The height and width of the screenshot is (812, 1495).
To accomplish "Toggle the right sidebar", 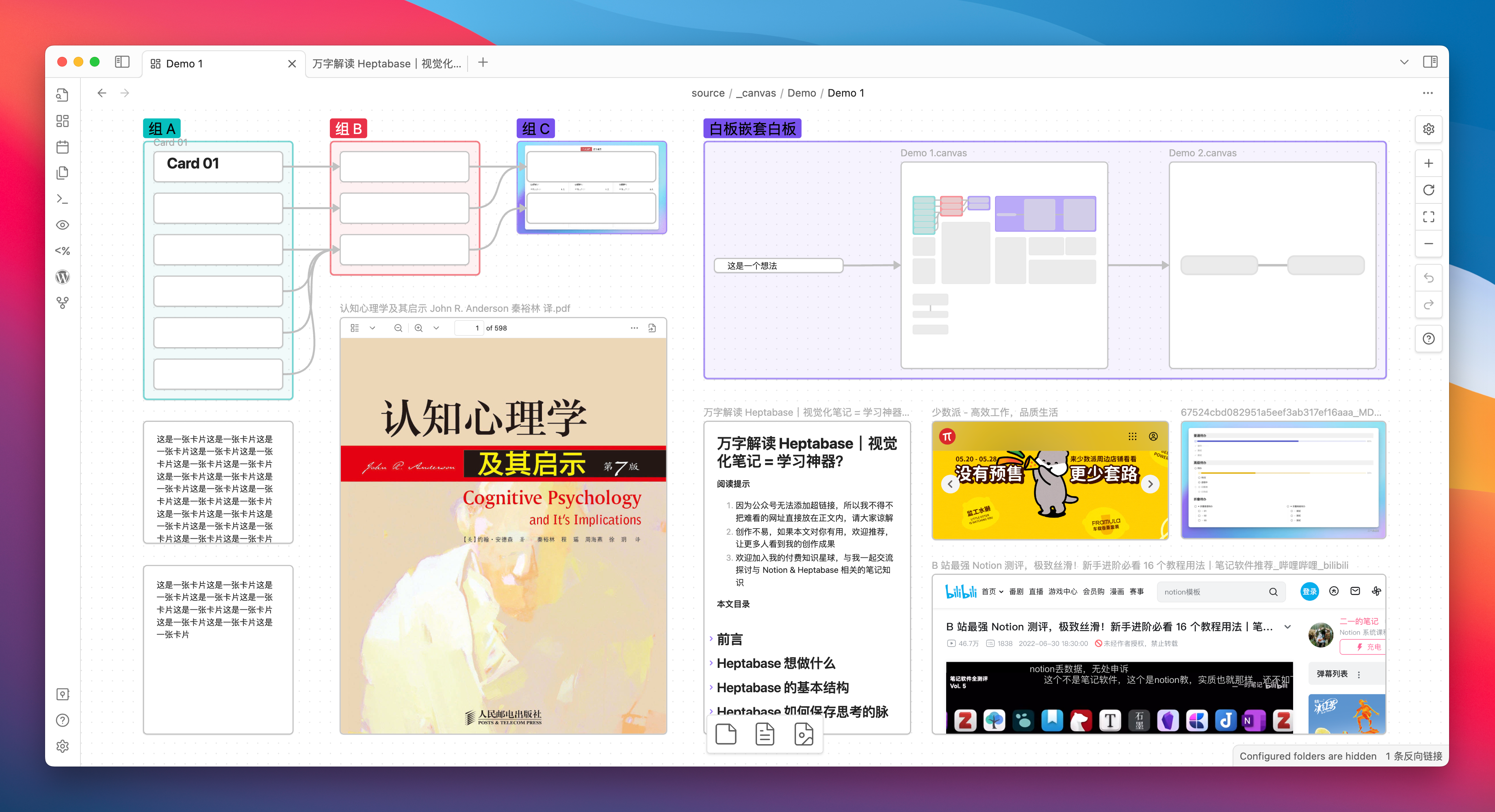I will [x=1430, y=62].
